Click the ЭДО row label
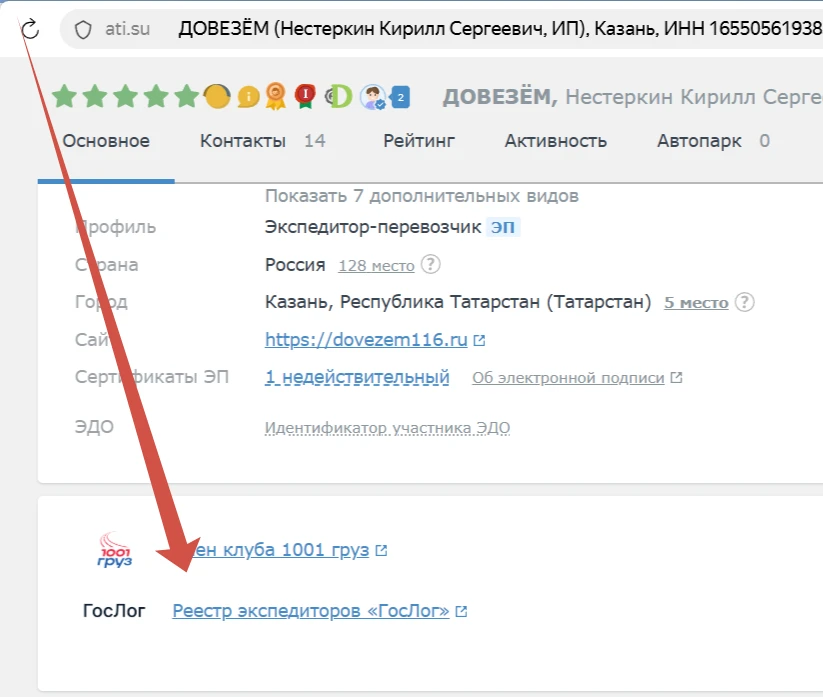The width and height of the screenshot is (823, 697). click(94, 427)
